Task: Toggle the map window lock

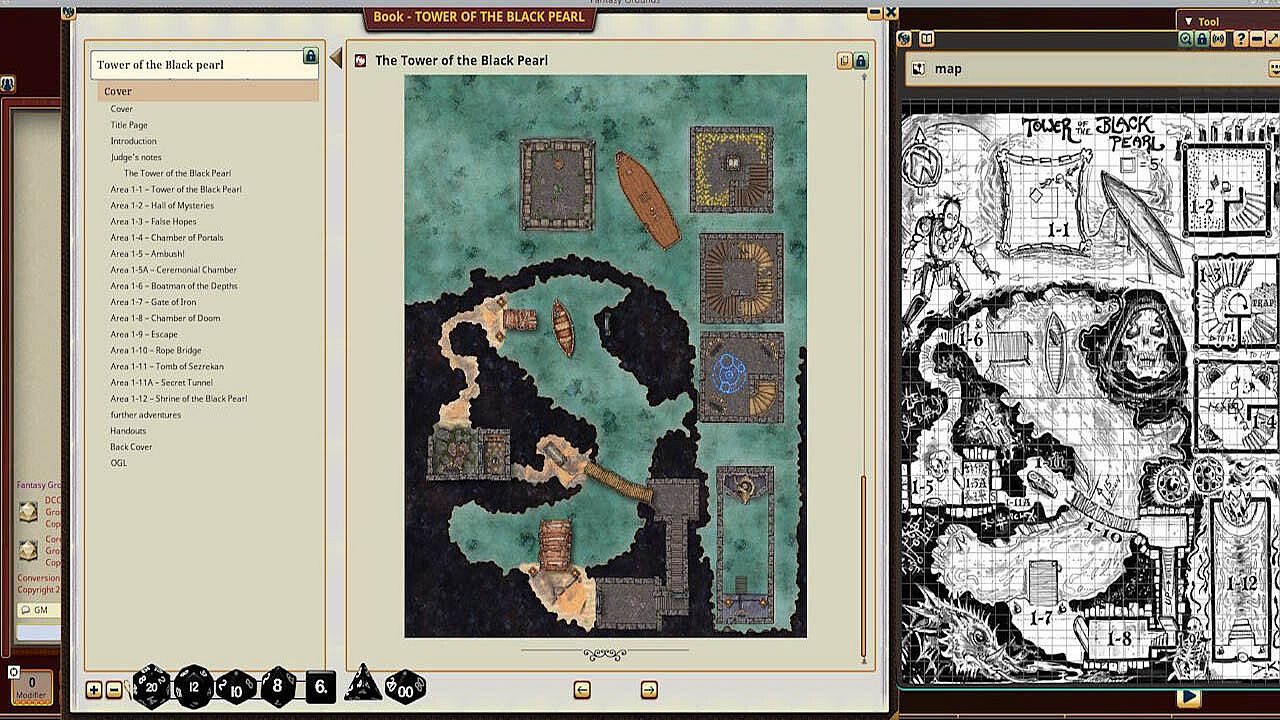Action: point(1201,39)
